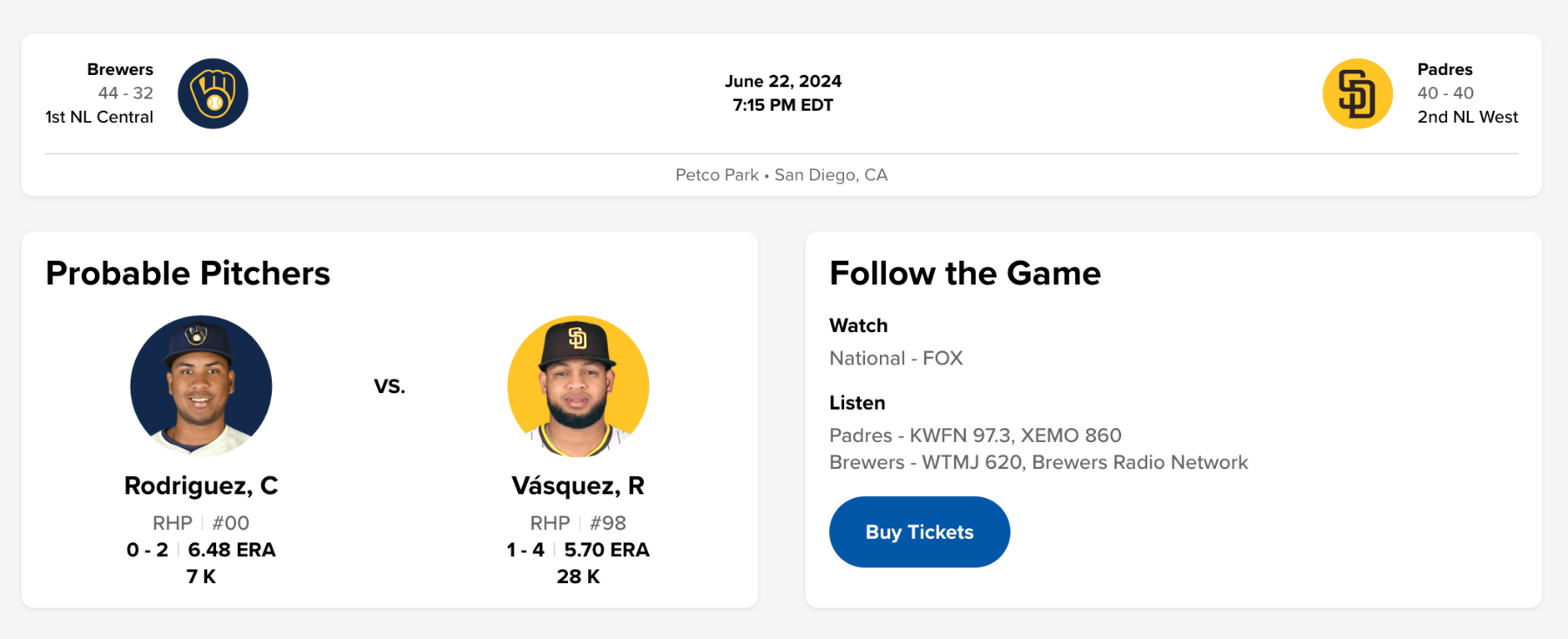
Task: Click the Probable Pitchers heading
Action: (x=188, y=274)
